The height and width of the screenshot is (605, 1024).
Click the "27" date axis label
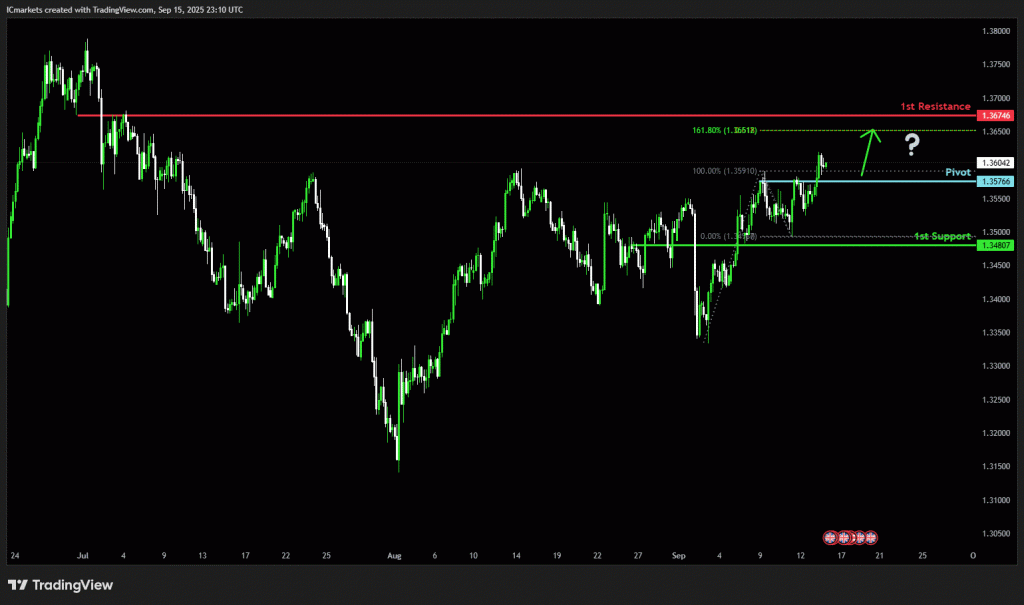coord(638,556)
